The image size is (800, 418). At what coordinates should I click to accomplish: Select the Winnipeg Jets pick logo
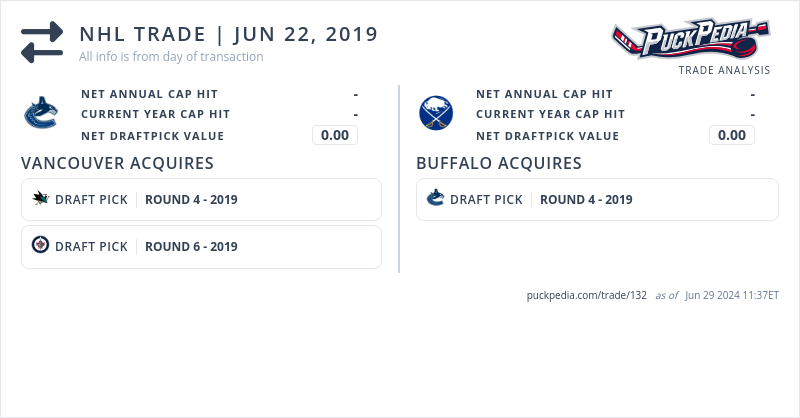click(40, 246)
